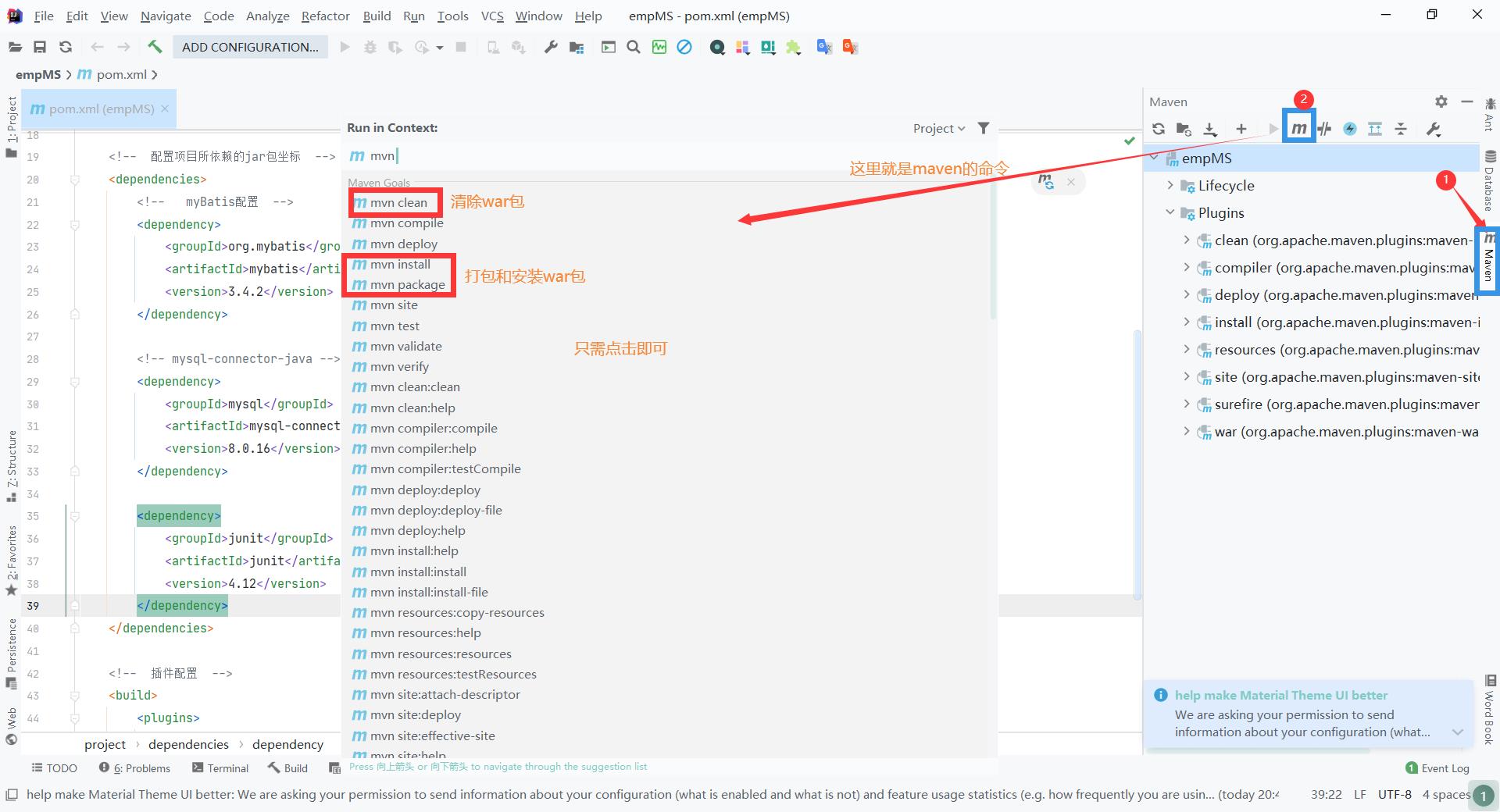Click the Load Maven Changes floating icon

tap(1046, 182)
